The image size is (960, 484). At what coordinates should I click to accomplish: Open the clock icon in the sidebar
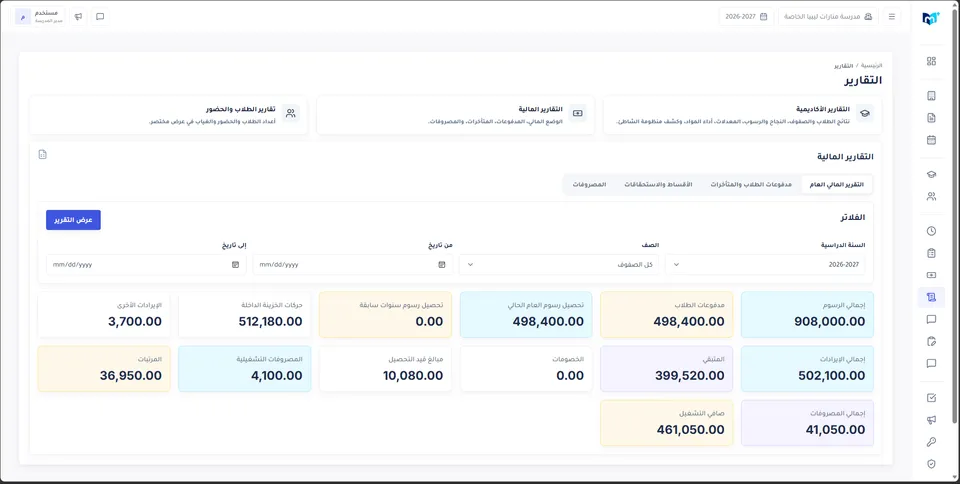pyautogui.click(x=931, y=231)
